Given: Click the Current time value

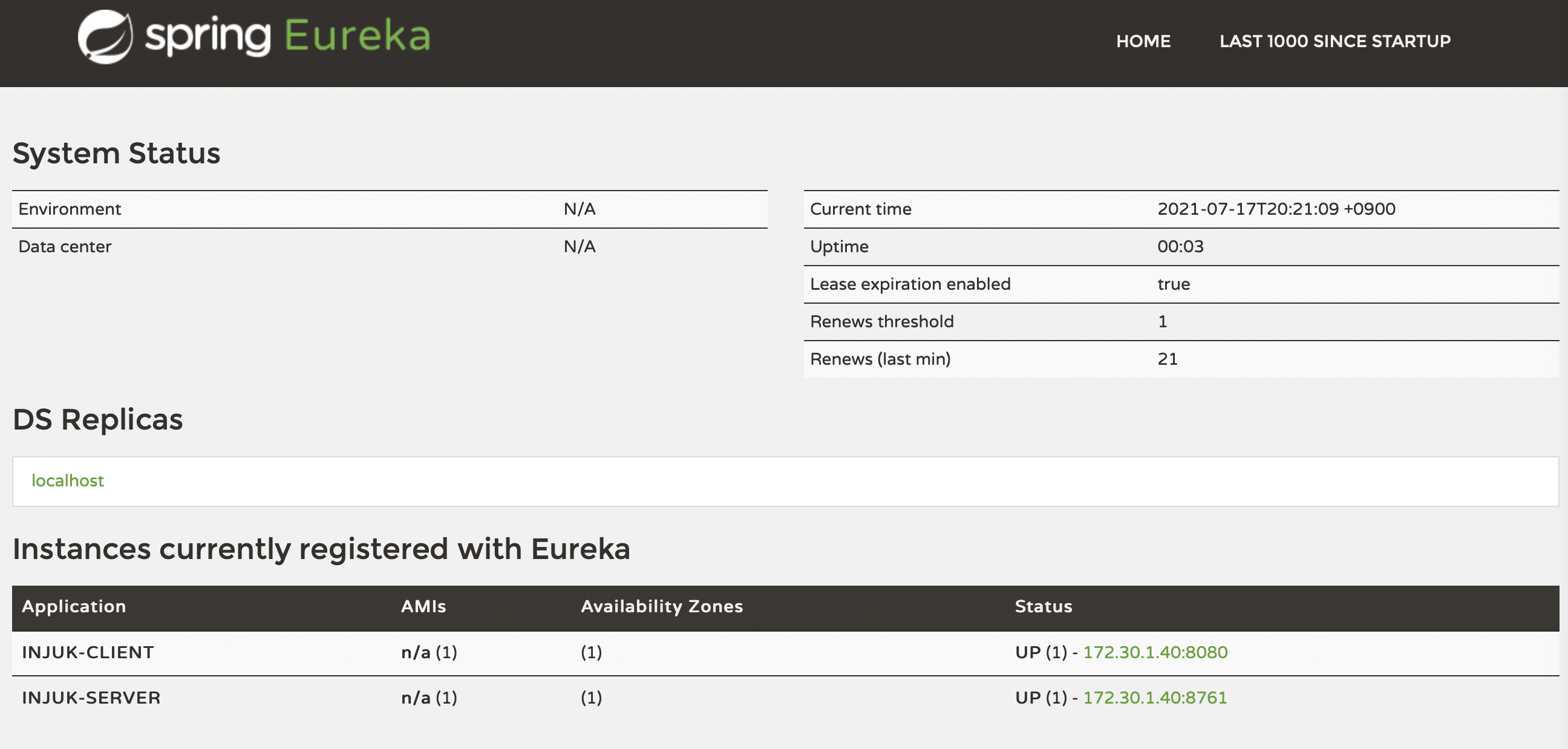Looking at the screenshot, I should [1276, 209].
